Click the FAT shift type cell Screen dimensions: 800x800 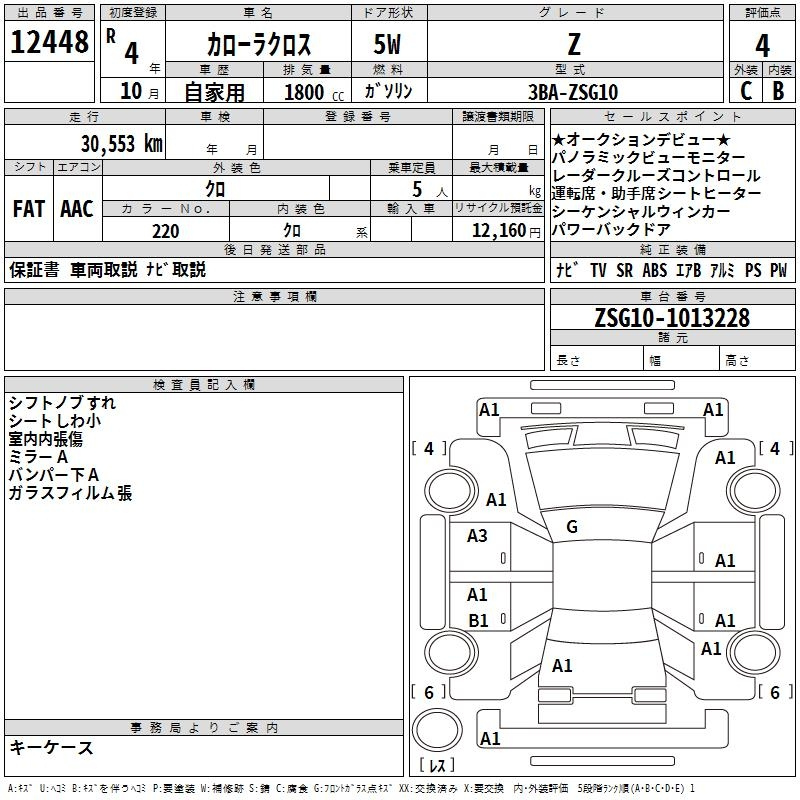pos(29,209)
